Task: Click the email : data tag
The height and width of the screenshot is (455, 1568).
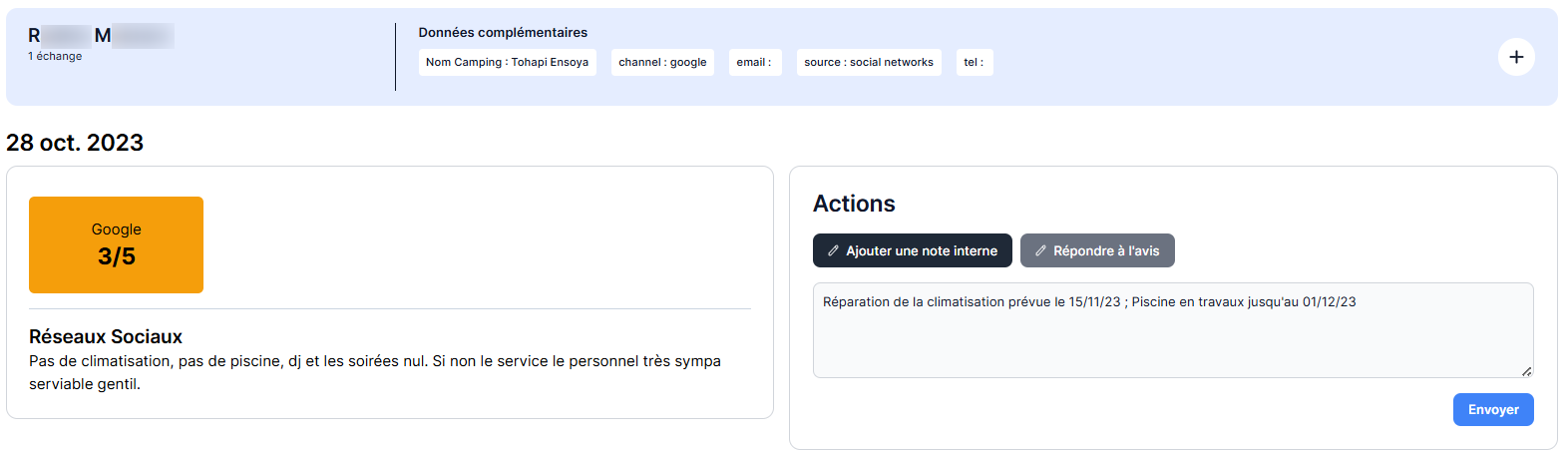Action: click(753, 62)
